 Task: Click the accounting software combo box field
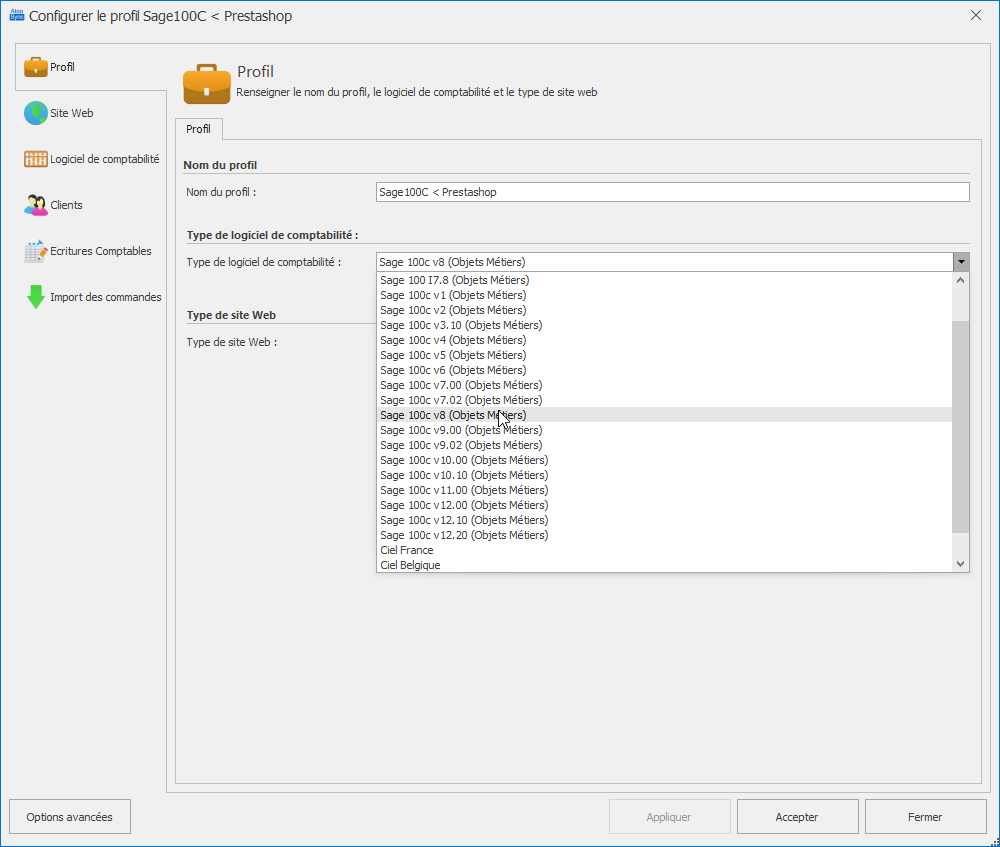[x=665, y=262]
